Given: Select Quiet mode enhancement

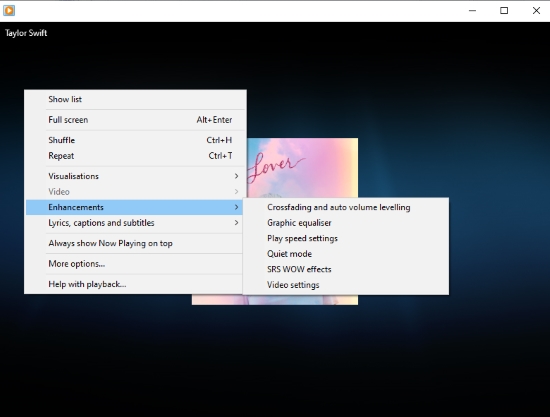Looking at the screenshot, I should point(346,254).
